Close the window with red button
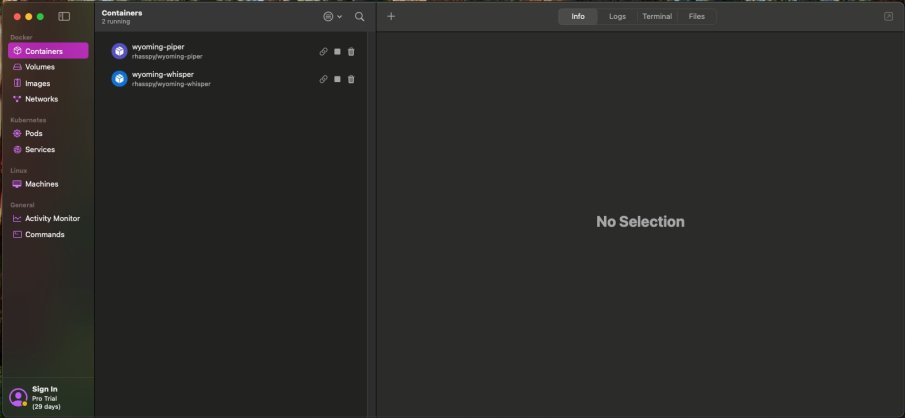905x418 pixels. click(17, 17)
